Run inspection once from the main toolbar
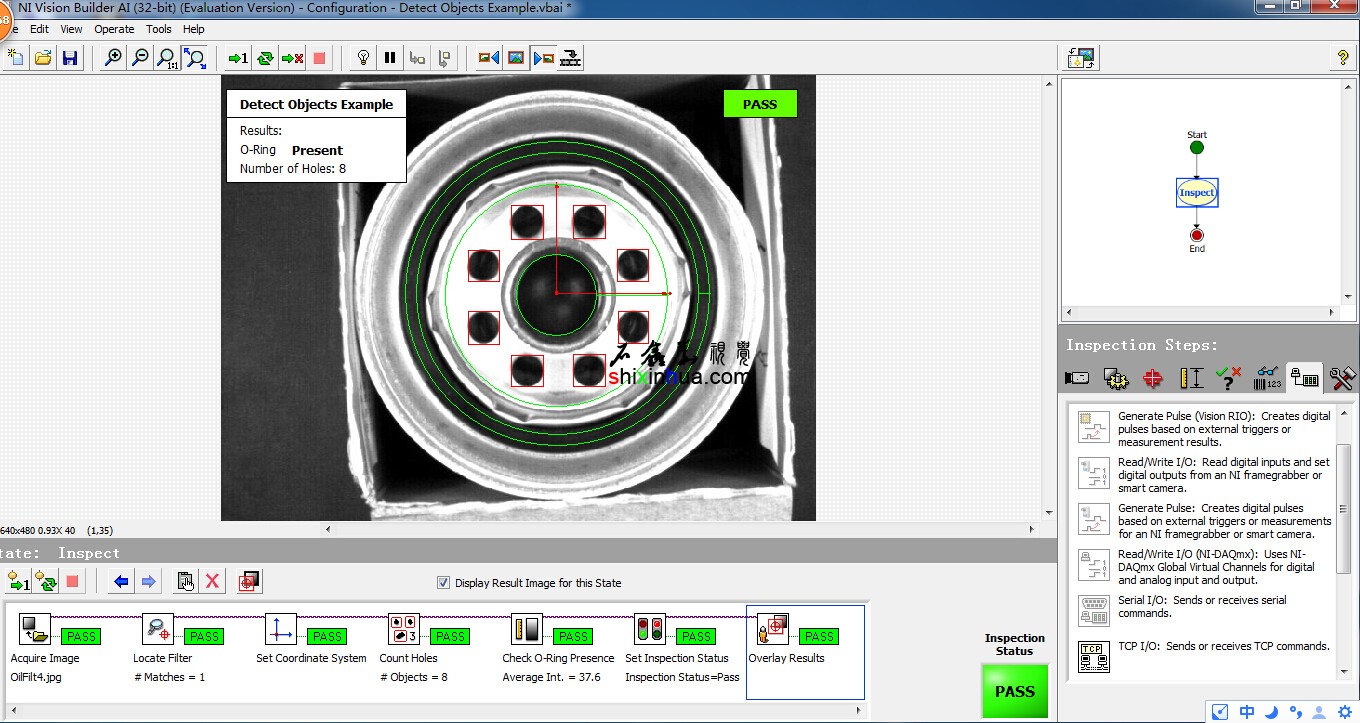Screen dimensions: 1360x723 (x=238, y=58)
